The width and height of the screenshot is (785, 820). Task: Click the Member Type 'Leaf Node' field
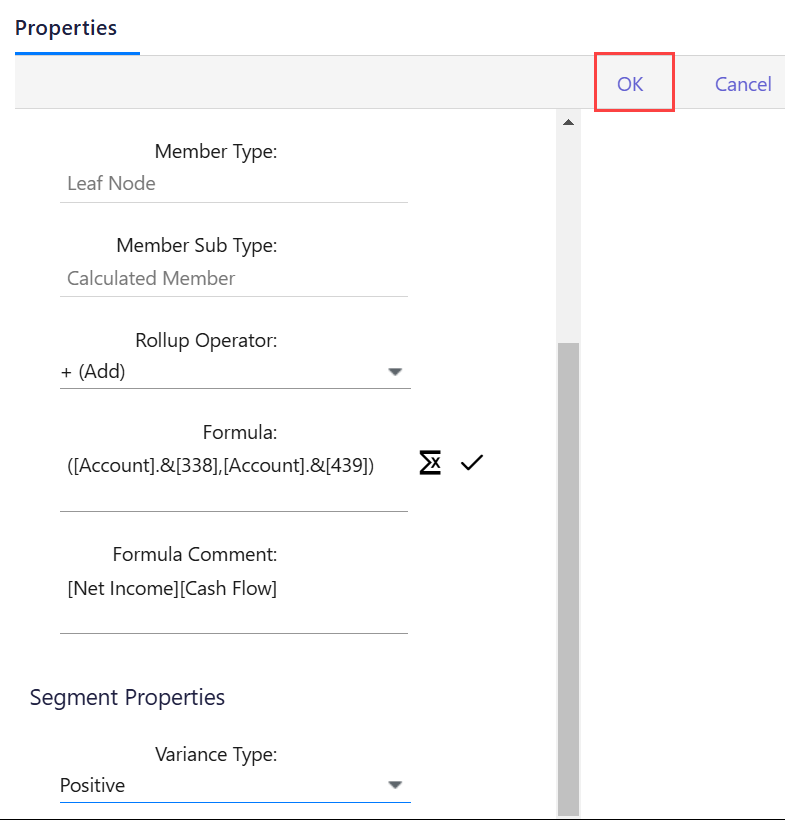233,183
